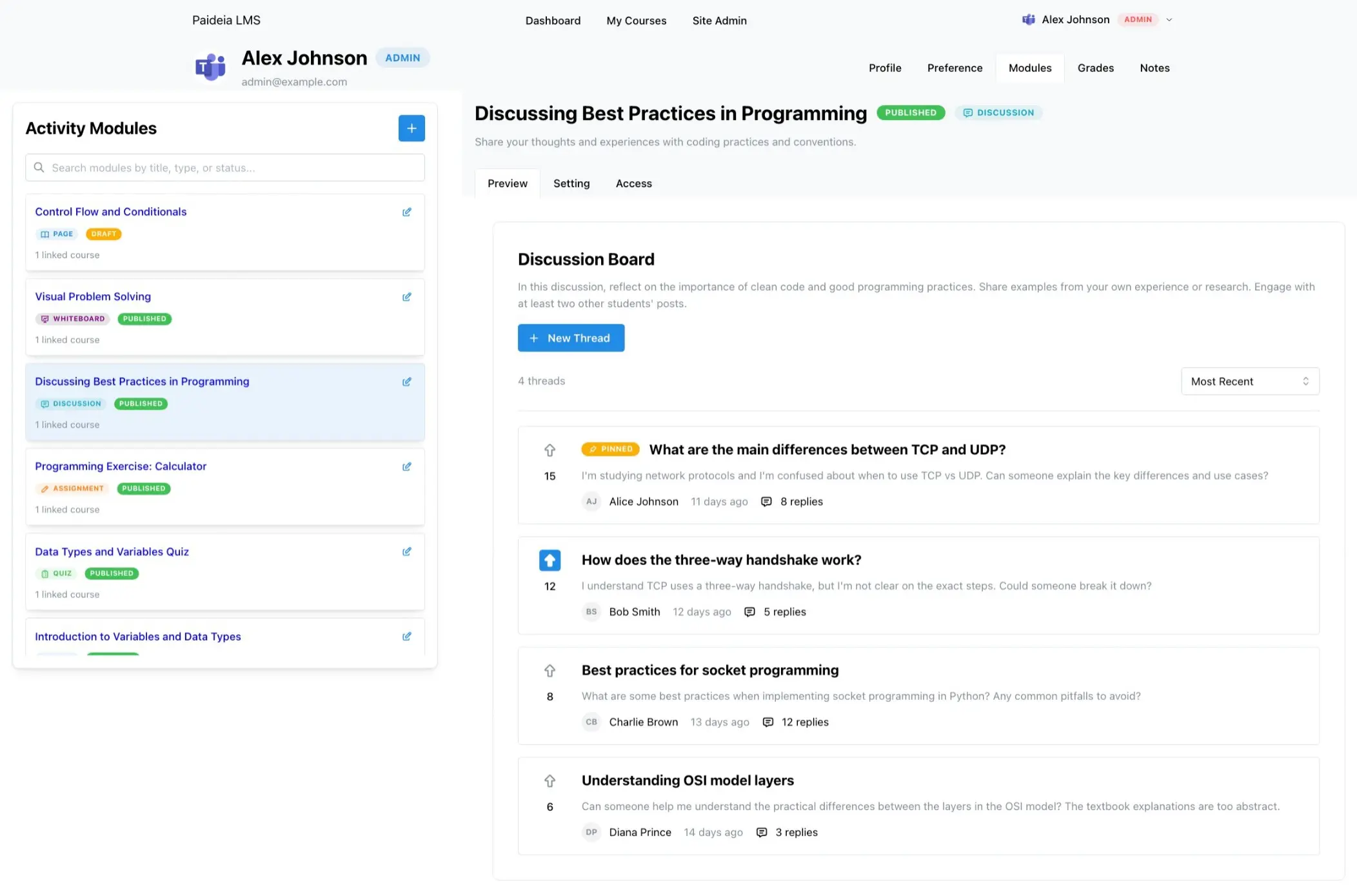
Task: Edit Introduction to Variables and Data Types
Action: click(x=407, y=637)
